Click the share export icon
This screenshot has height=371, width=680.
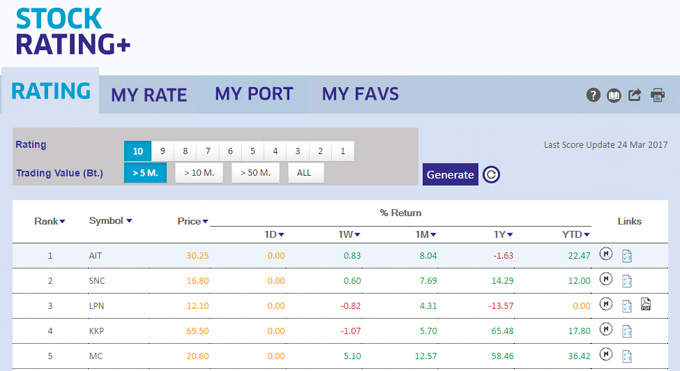coord(635,95)
